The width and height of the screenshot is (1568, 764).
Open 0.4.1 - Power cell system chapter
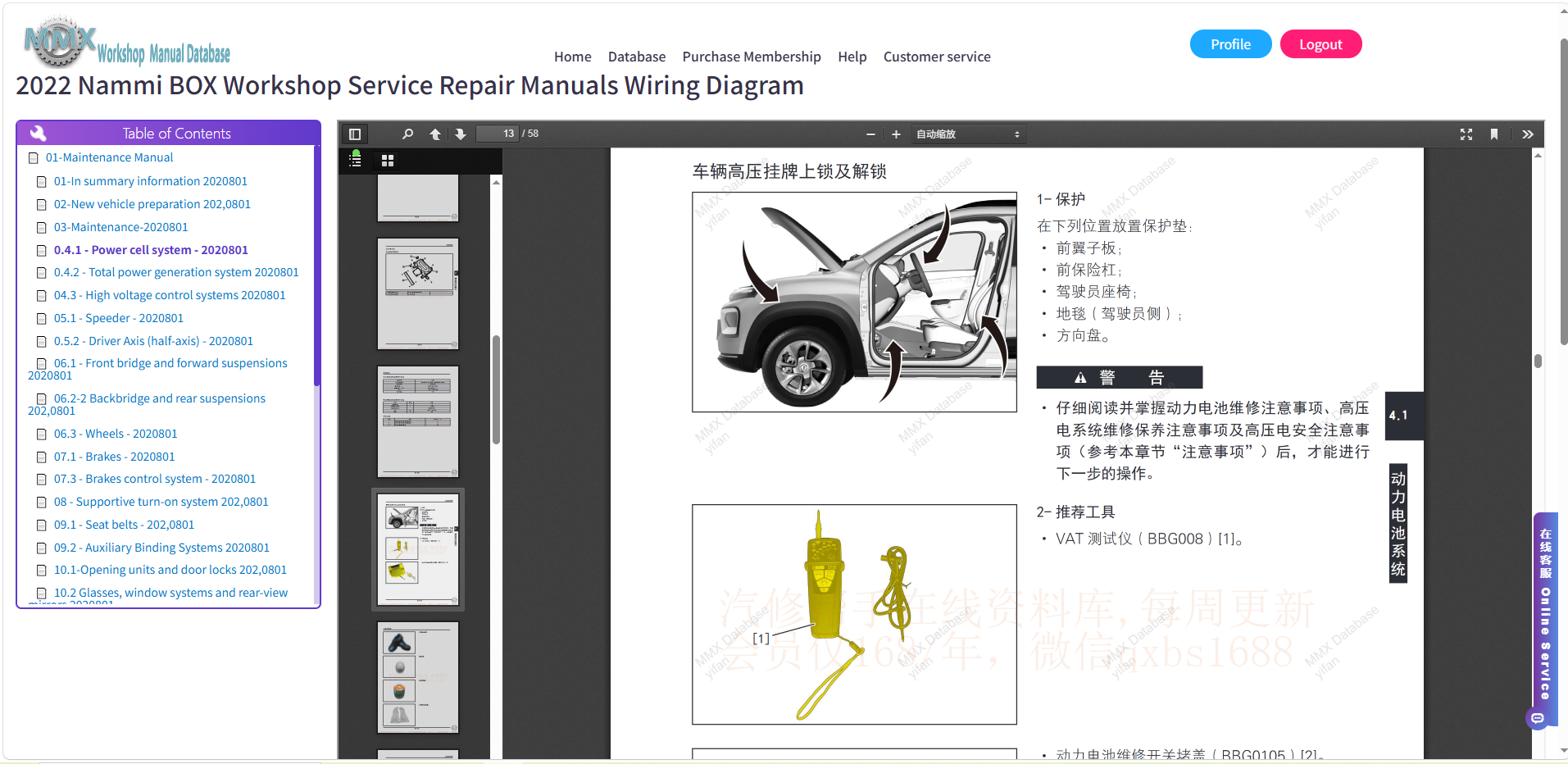click(151, 250)
